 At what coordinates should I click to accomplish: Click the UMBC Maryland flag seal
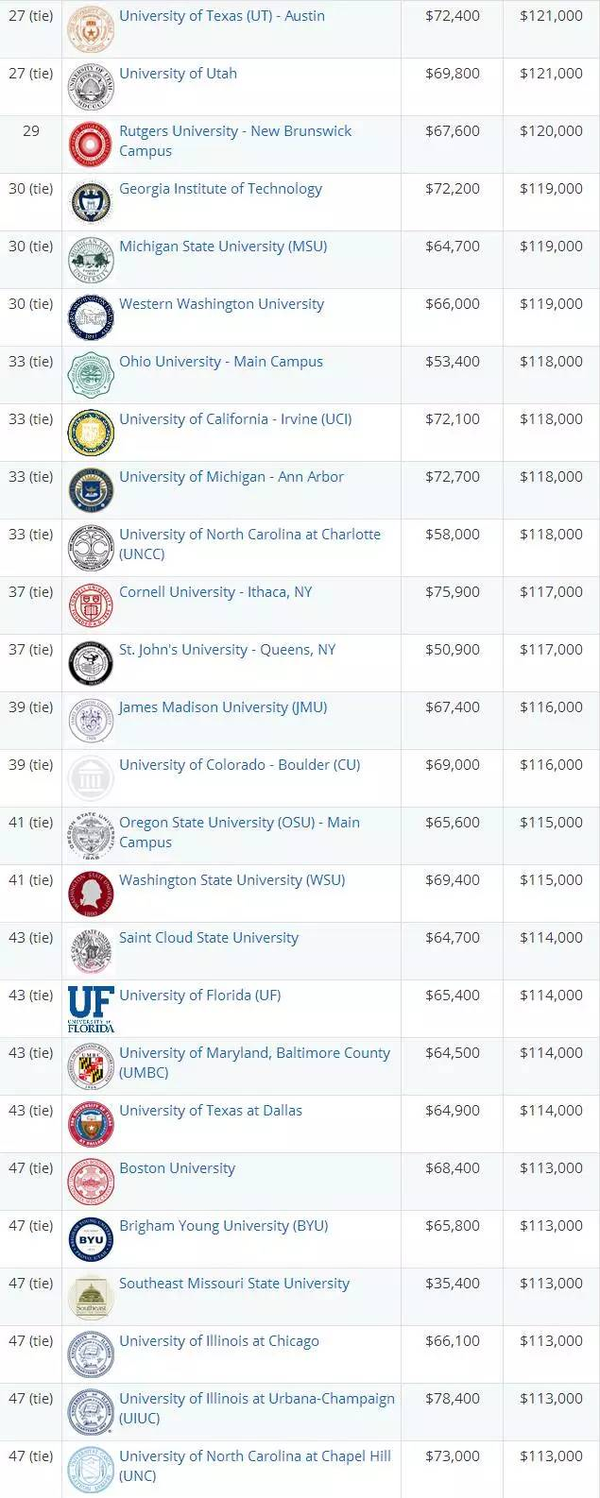pyautogui.click(x=91, y=1066)
